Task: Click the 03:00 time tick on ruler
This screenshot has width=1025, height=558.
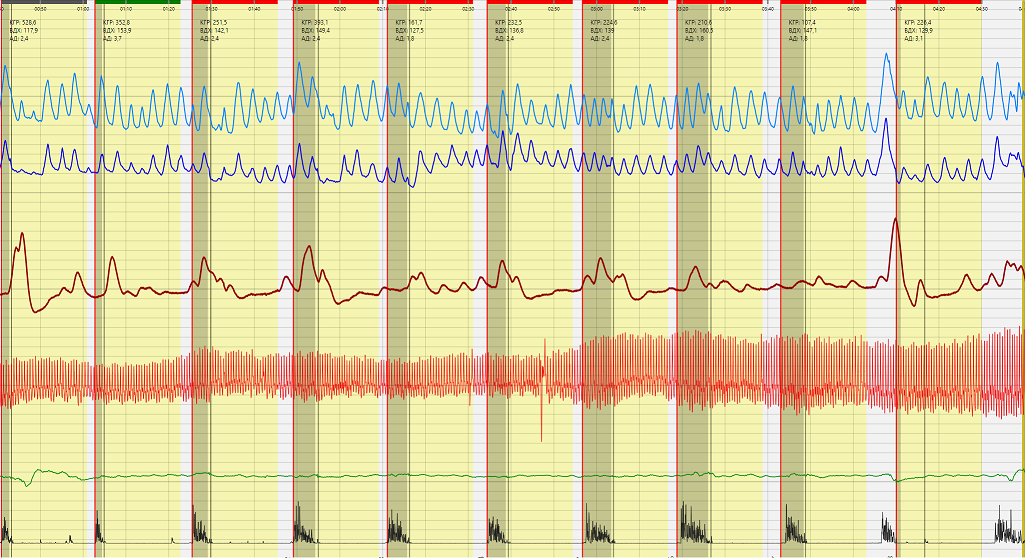Action: click(x=597, y=9)
